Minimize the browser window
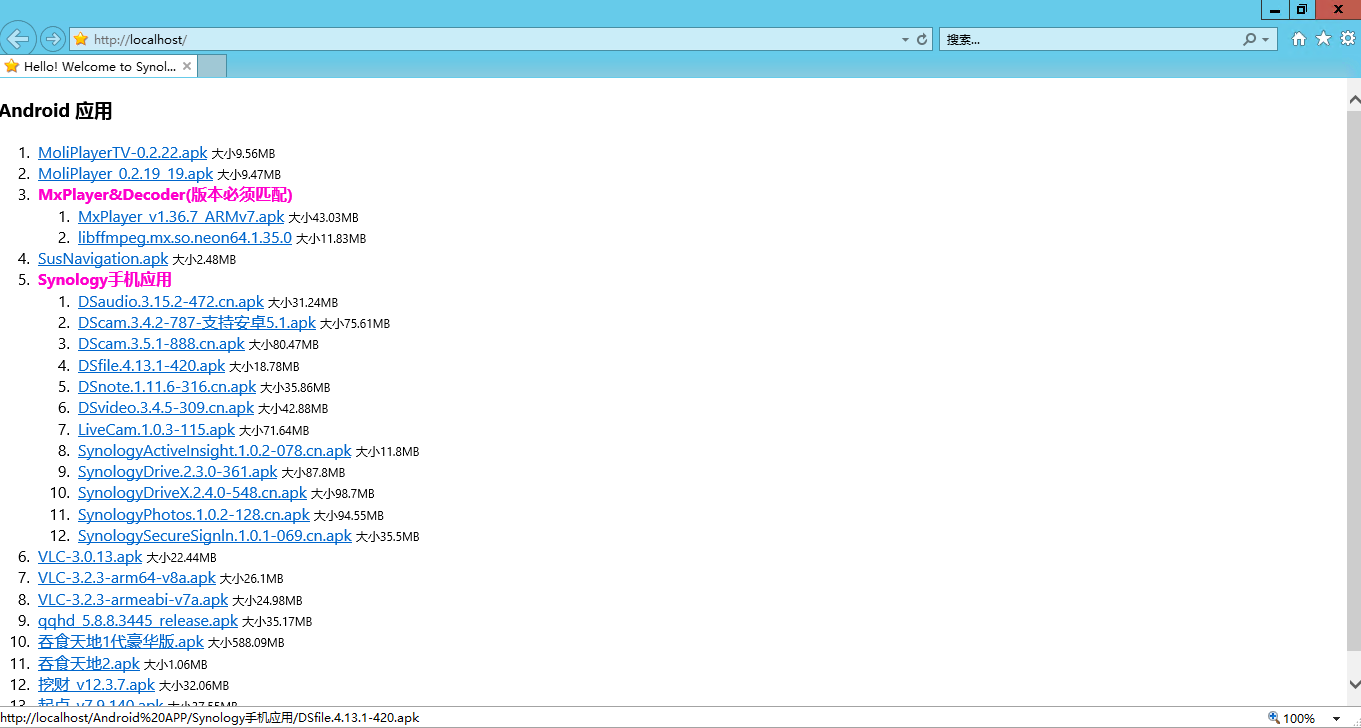The height and width of the screenshot is (728, 1361). (x=1275, y=9)
